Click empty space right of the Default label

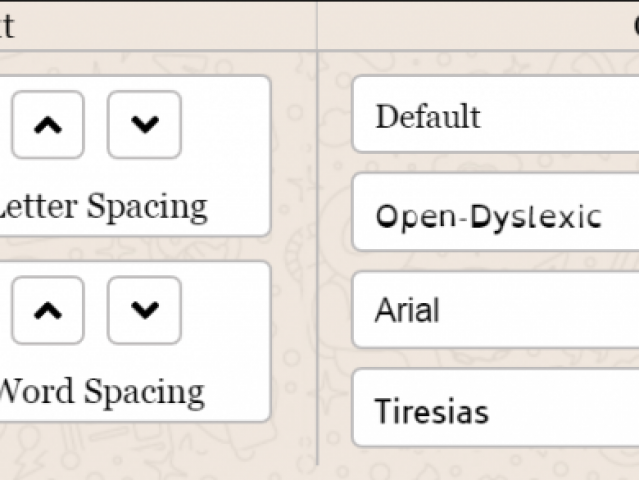[562, 115]
